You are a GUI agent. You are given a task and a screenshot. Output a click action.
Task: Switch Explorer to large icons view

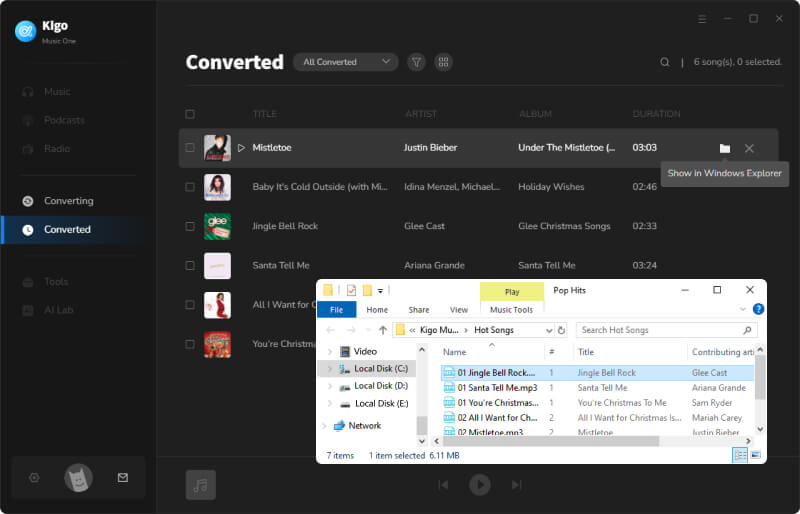point(756,455)
